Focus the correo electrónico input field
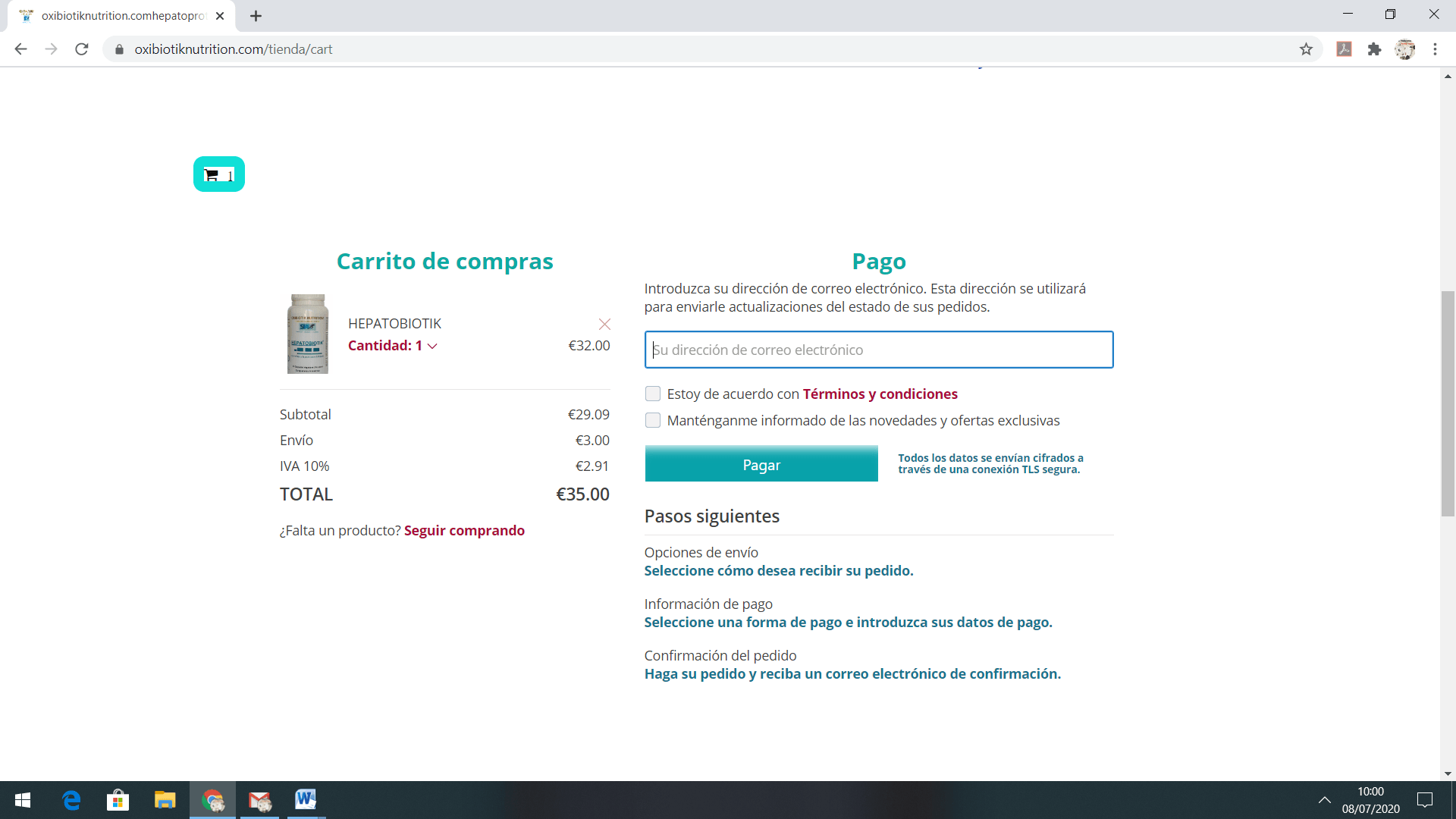 pyautogui.click(x=878, y=350)
